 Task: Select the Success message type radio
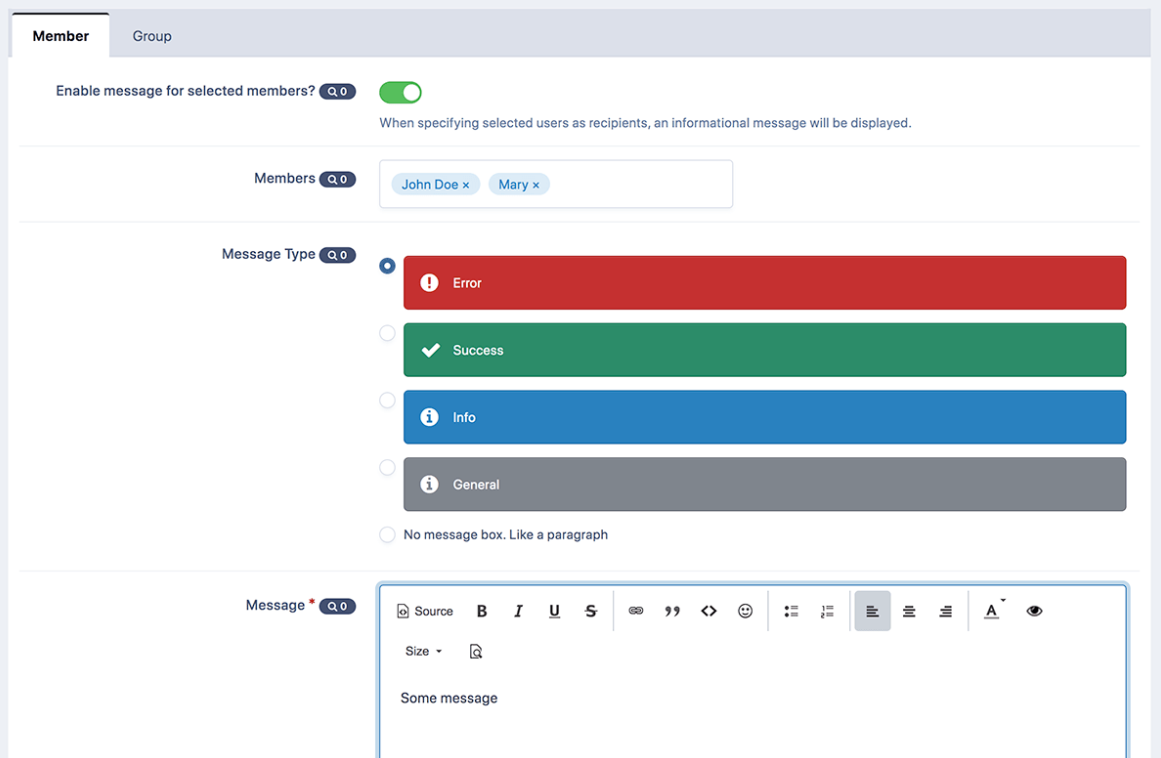[387, 333]
